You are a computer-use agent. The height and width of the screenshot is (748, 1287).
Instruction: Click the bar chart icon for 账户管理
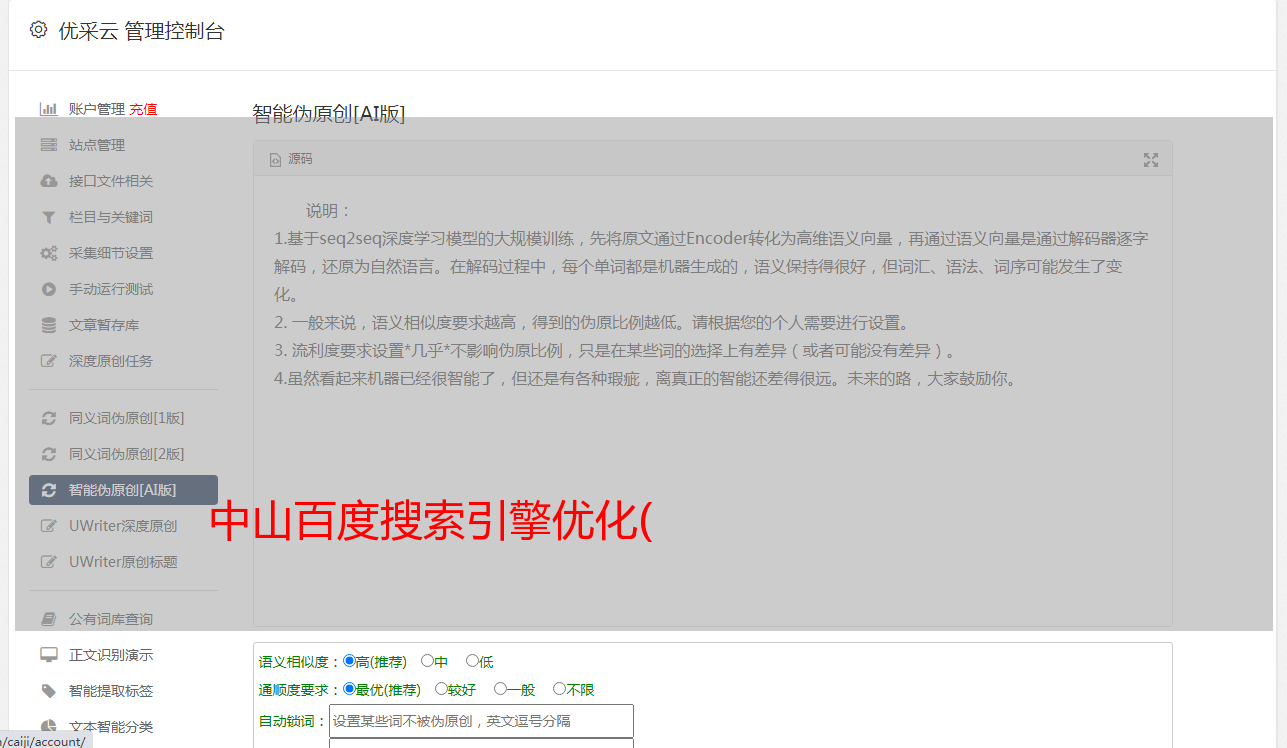coord(48,109)
